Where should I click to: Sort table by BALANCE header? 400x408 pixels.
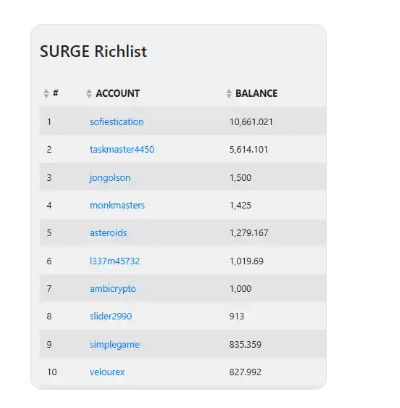pyautogui.click(x=256, y=94)
